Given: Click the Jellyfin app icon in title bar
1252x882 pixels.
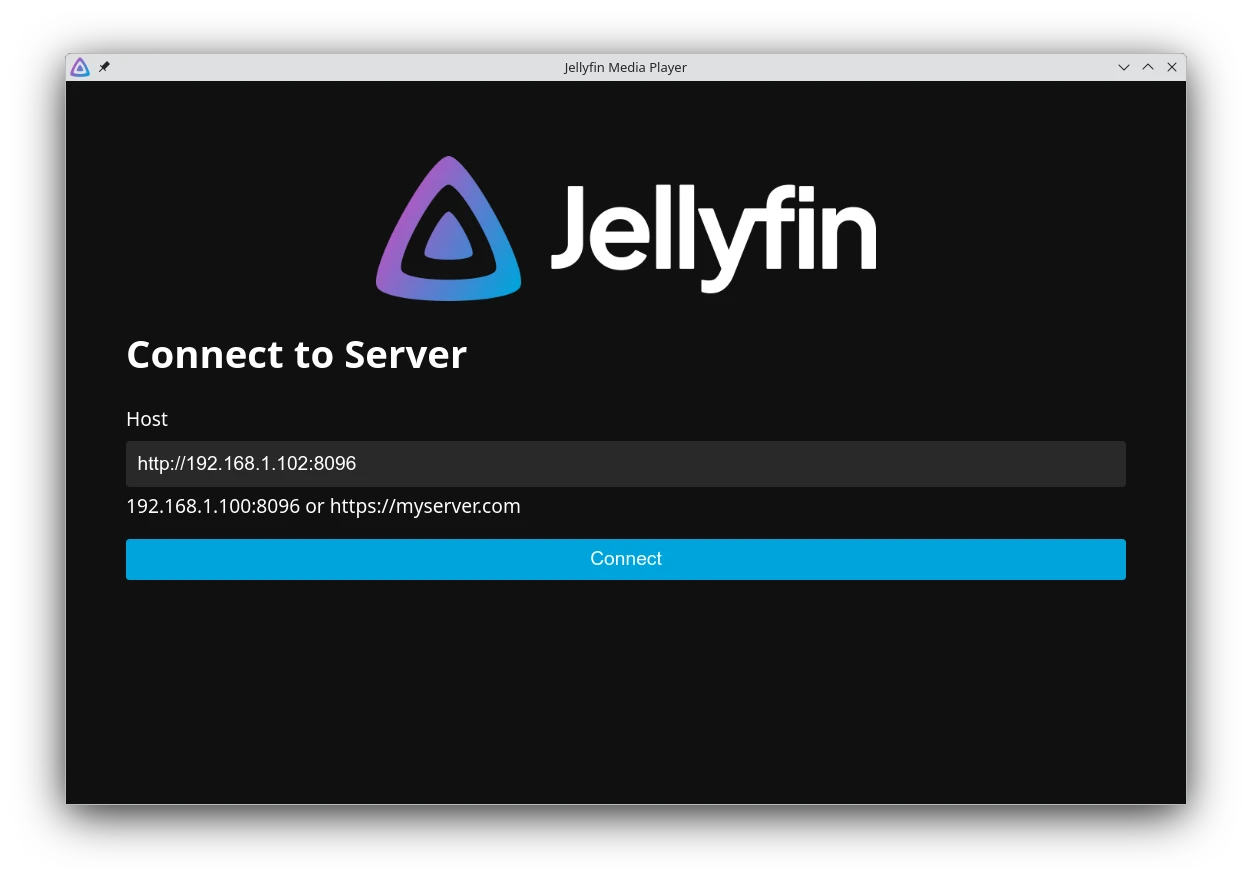Looking at the screenshot, I should pyautogui.click(x=80, y=67).
